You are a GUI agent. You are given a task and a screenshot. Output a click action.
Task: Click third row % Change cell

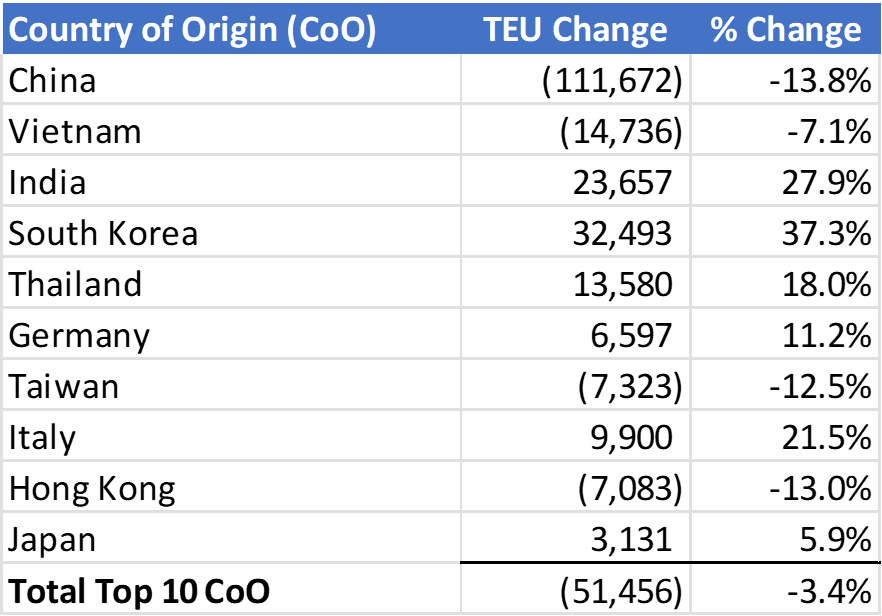(786, 180)
